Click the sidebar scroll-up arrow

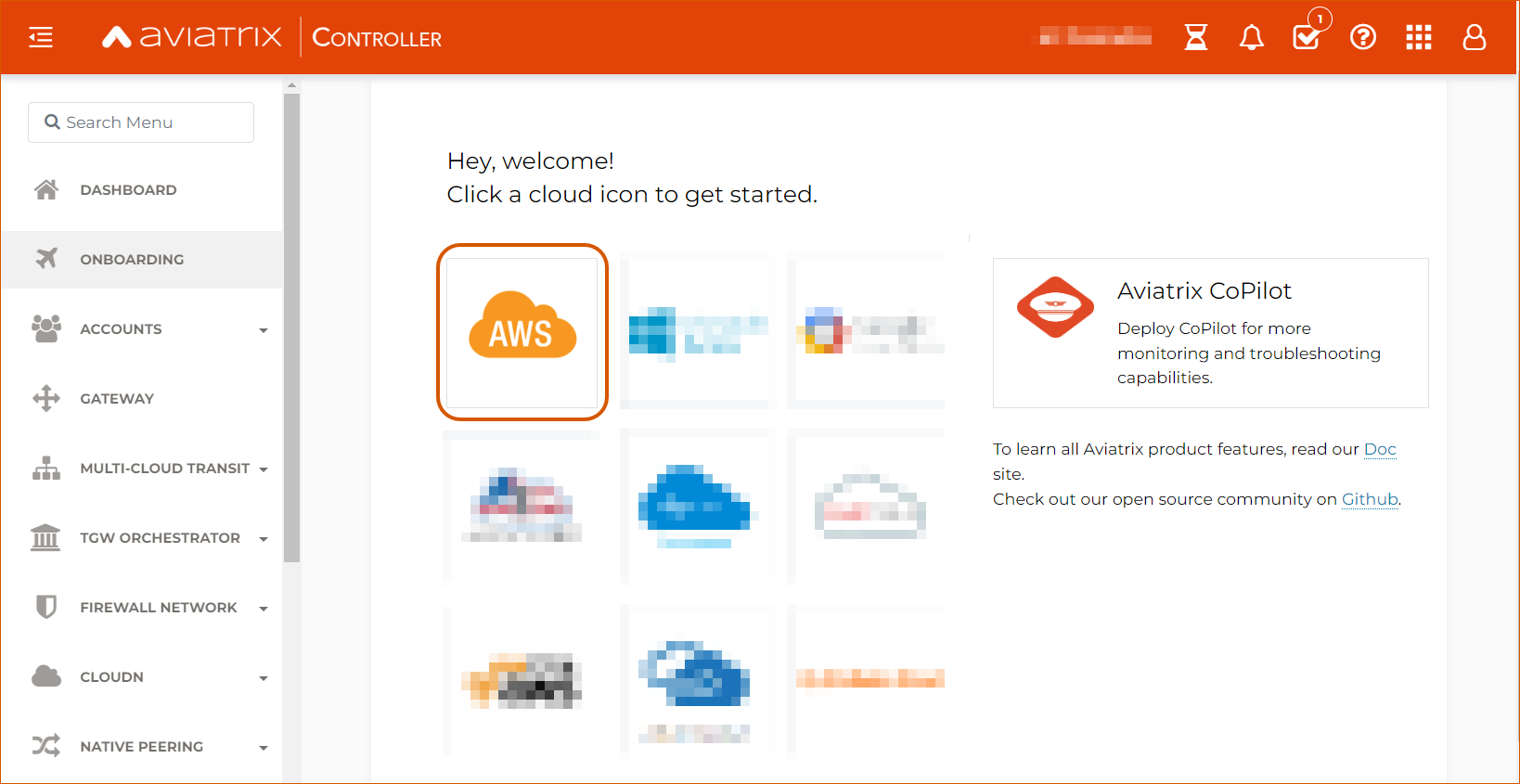coord(291,85)
